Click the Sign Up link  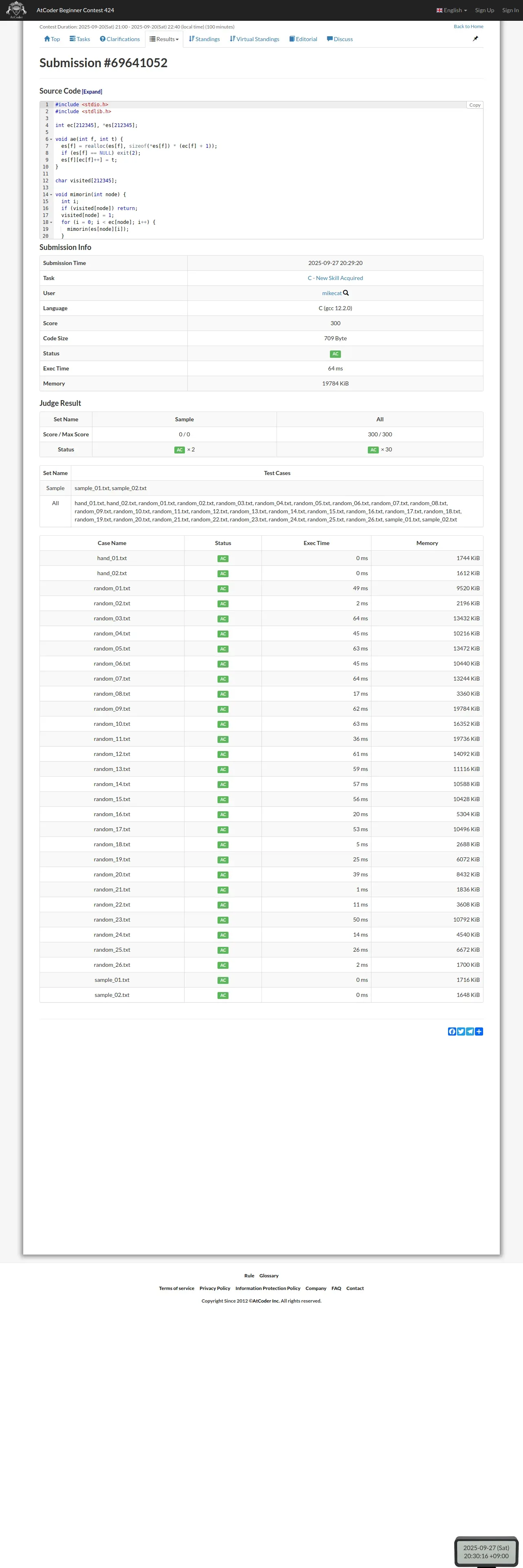pyautogui.click(x=485, y=10)
